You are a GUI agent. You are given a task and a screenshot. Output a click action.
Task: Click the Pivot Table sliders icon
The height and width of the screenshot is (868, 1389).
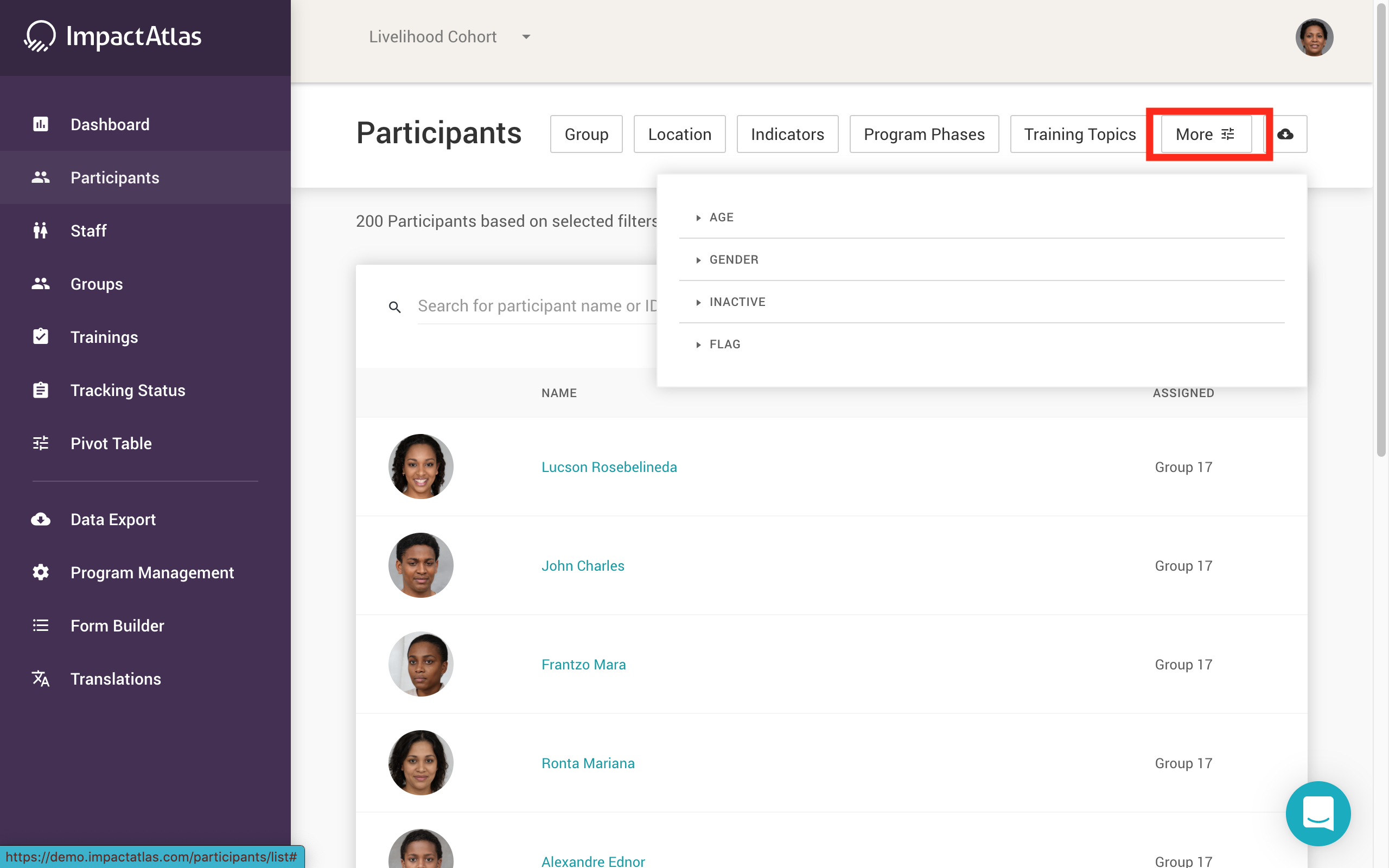(40, 443)
